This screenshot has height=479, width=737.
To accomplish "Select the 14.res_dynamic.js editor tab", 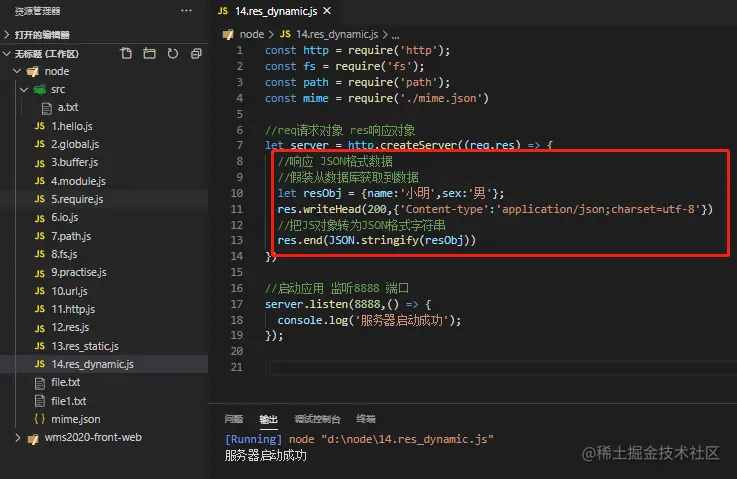I will pyautogui.click(x=274, y=11).
